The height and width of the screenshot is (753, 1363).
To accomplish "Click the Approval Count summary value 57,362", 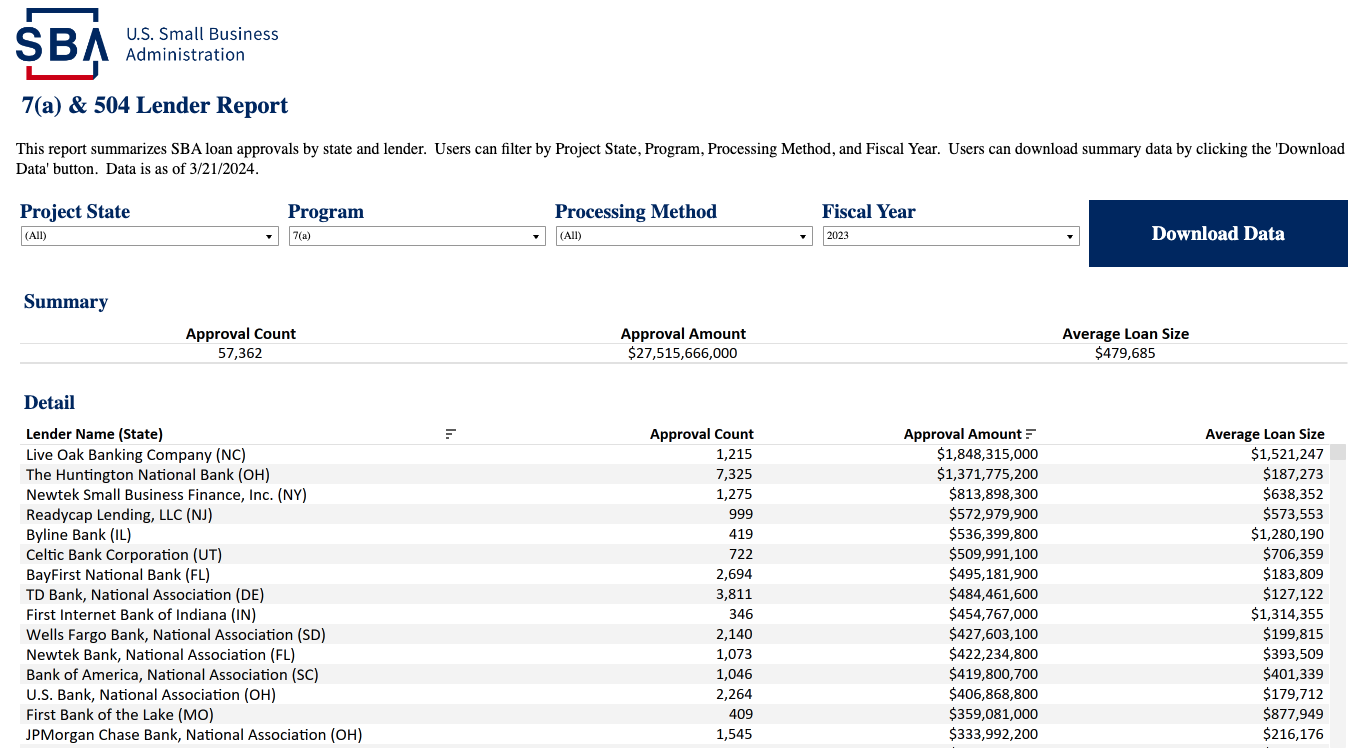I will tap(241, 352).
